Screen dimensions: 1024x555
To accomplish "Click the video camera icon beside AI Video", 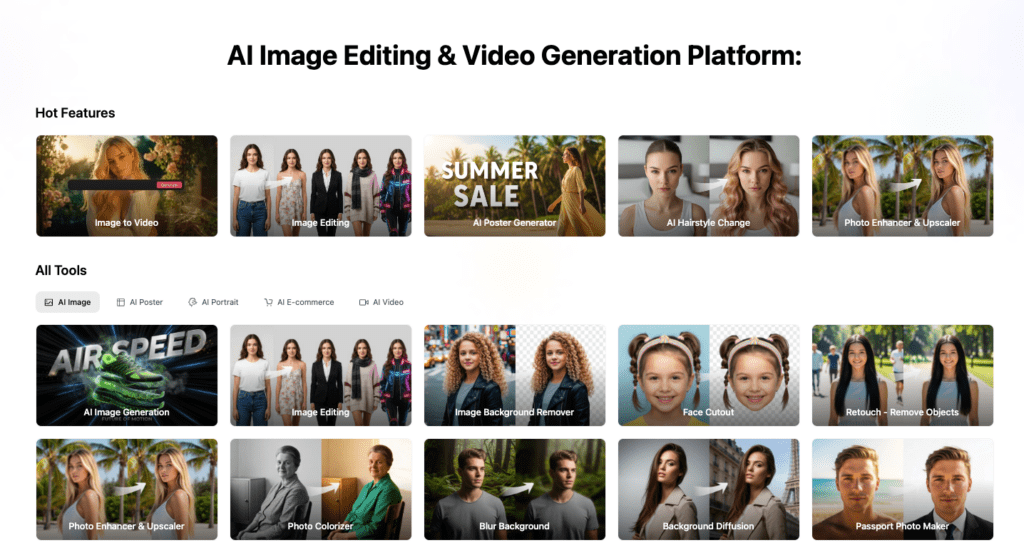I will 364,302.
